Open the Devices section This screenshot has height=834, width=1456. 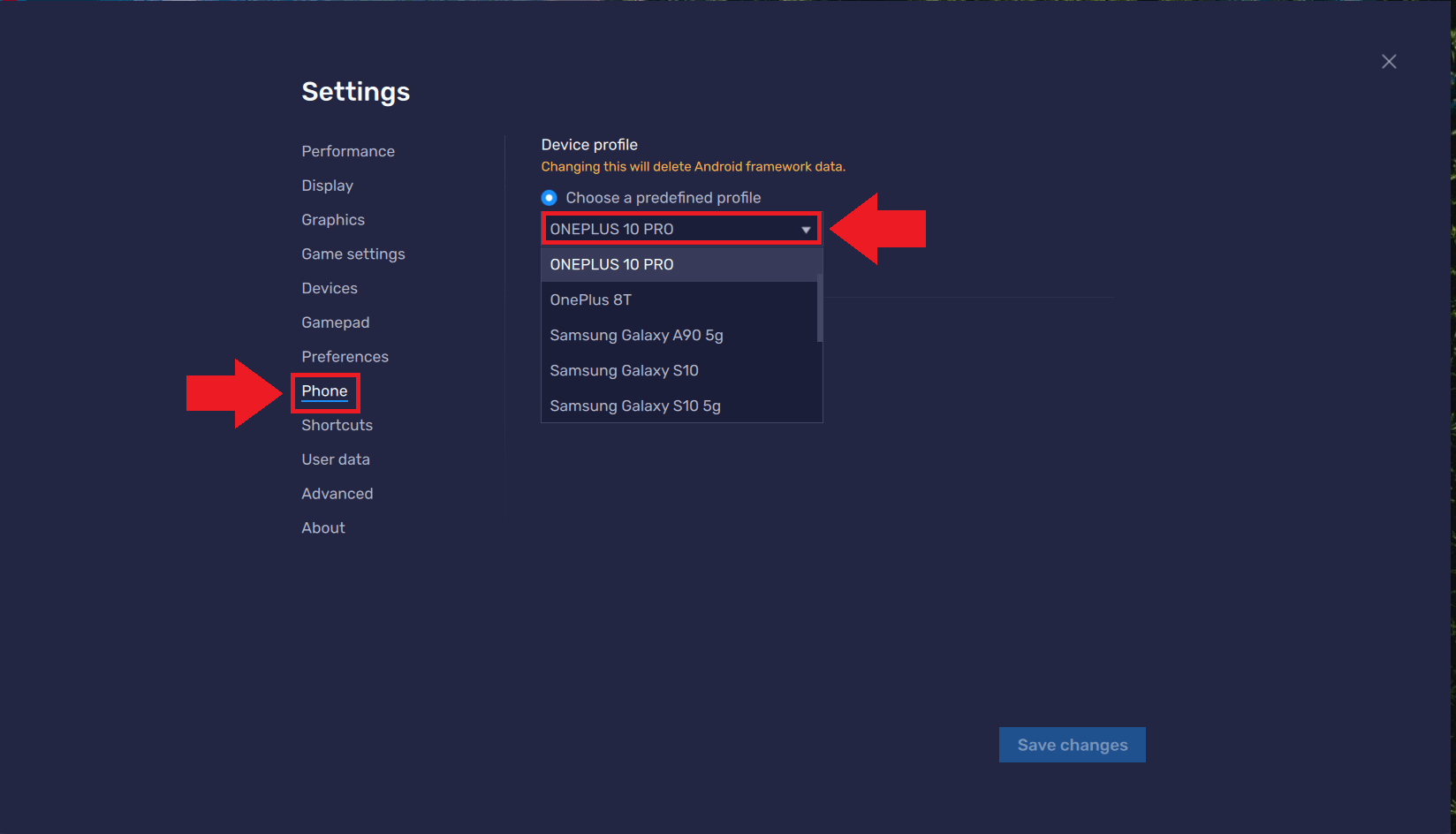330,288
